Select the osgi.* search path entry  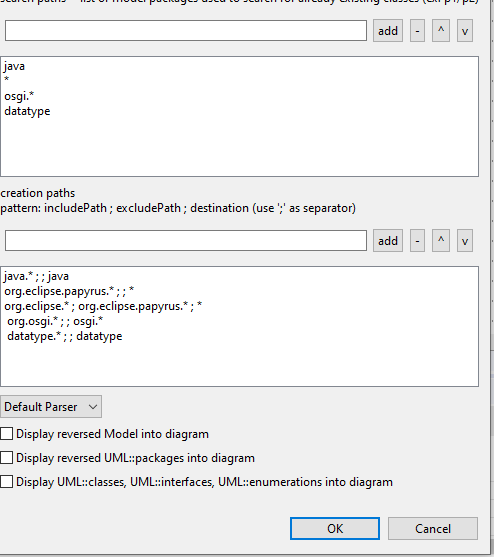pyautogui.click(x=19, y=96)
